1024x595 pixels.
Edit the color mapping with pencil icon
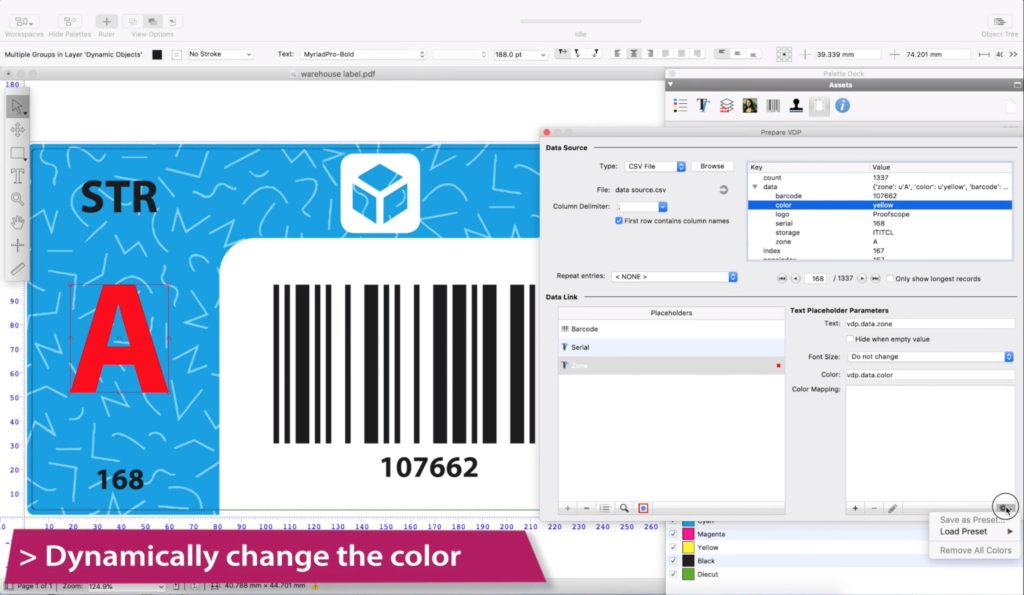[893, 508]
